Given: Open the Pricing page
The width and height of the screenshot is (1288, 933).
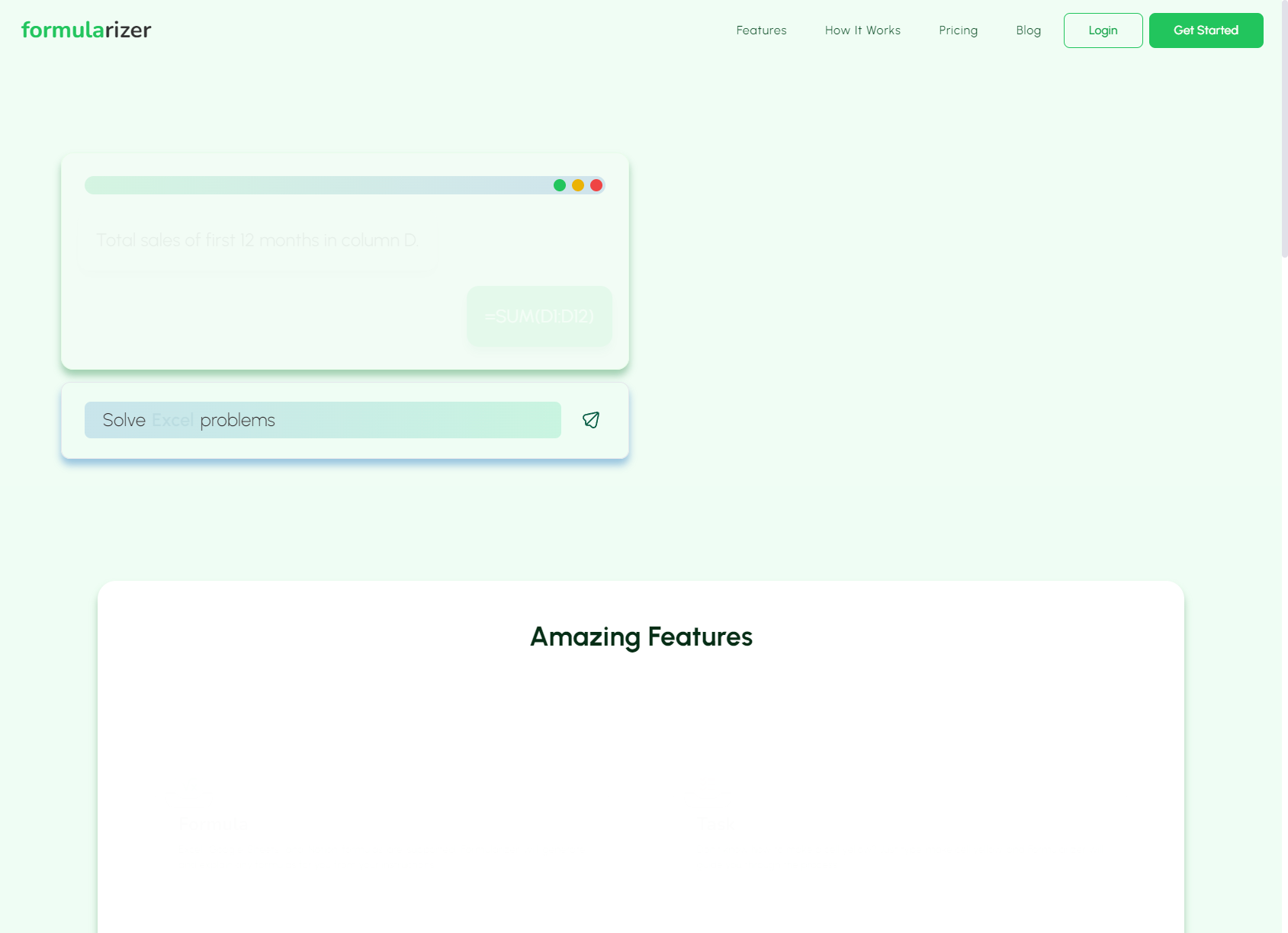Looking at the screenshot, I should pos(958,30).
